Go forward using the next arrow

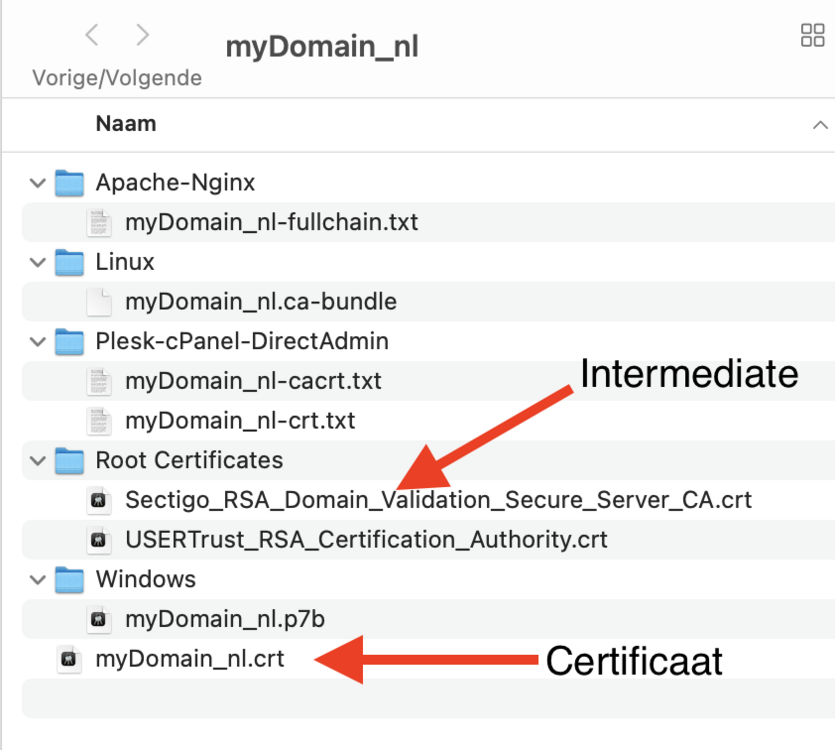click(x=142, y=36)
